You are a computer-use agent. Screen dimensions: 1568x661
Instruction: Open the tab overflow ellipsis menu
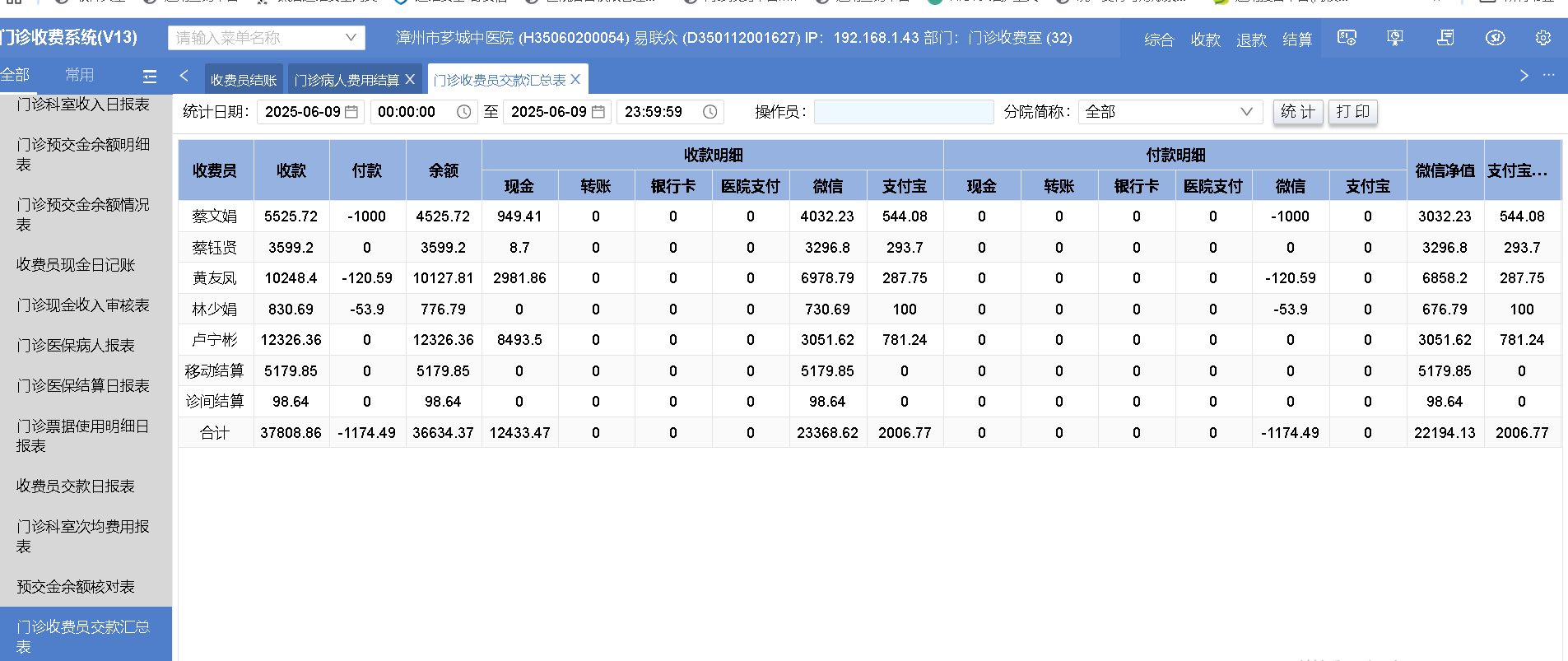coord(1549,75)
